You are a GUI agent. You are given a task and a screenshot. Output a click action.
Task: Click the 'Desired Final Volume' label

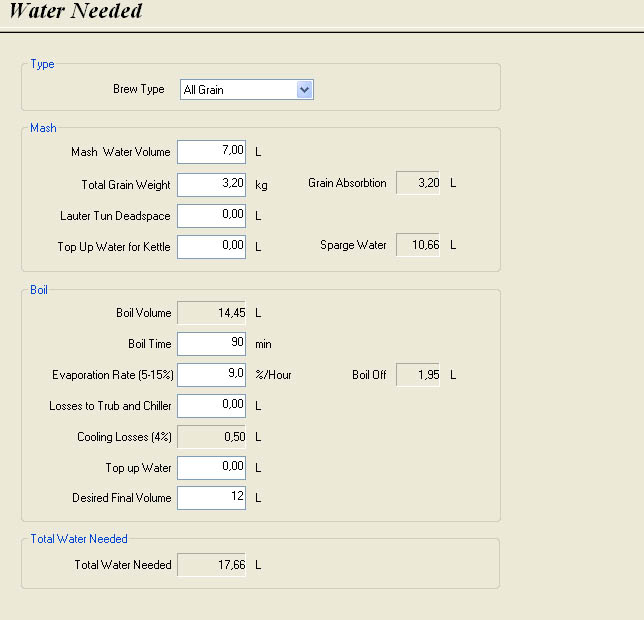click(122, 498)
